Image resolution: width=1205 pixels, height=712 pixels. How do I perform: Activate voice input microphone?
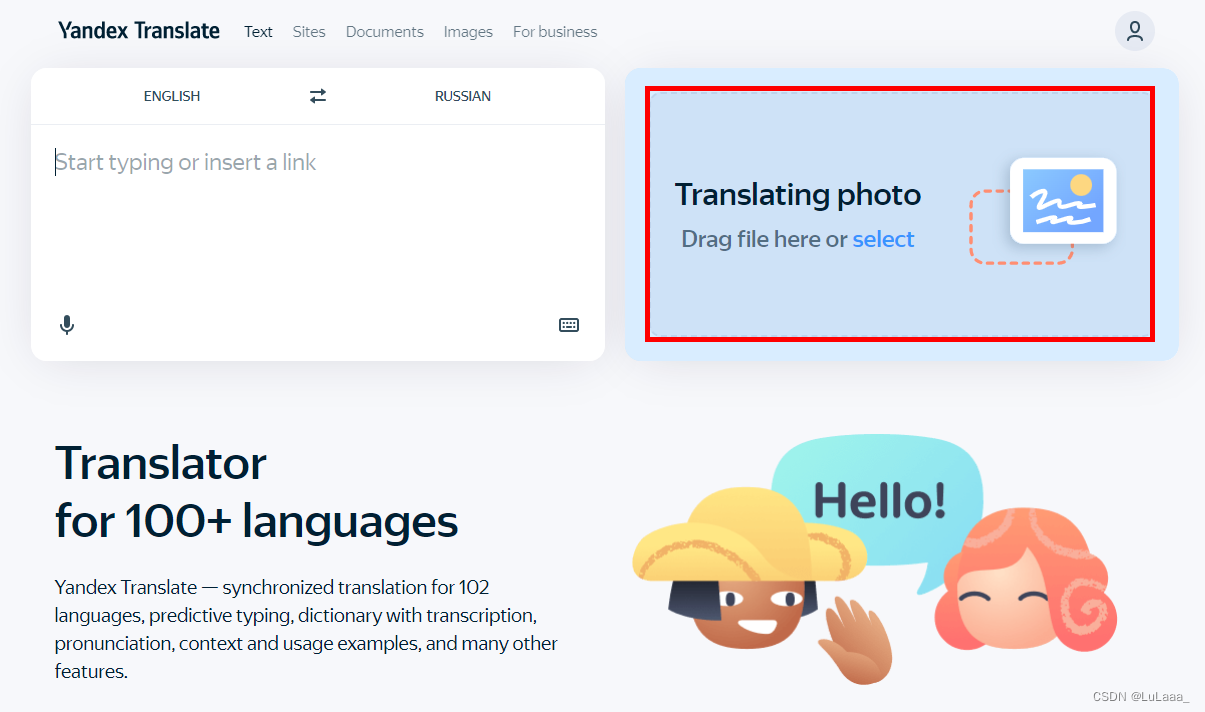67,325
